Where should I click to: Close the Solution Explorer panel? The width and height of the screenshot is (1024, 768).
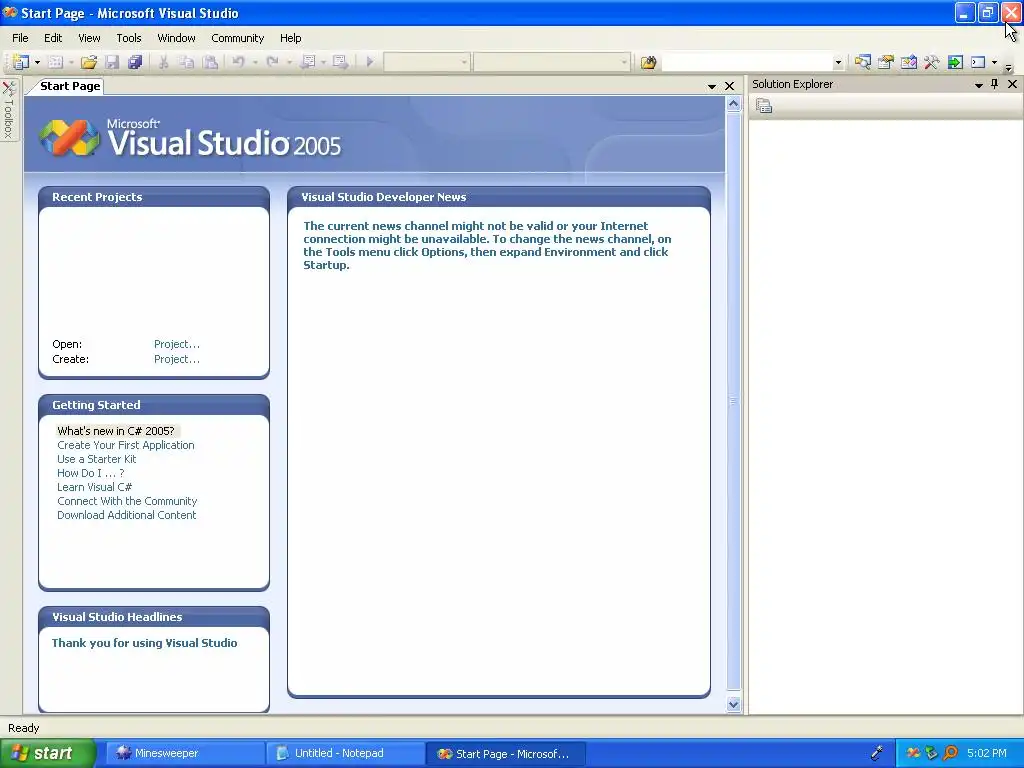click(x=1012, y=84)
